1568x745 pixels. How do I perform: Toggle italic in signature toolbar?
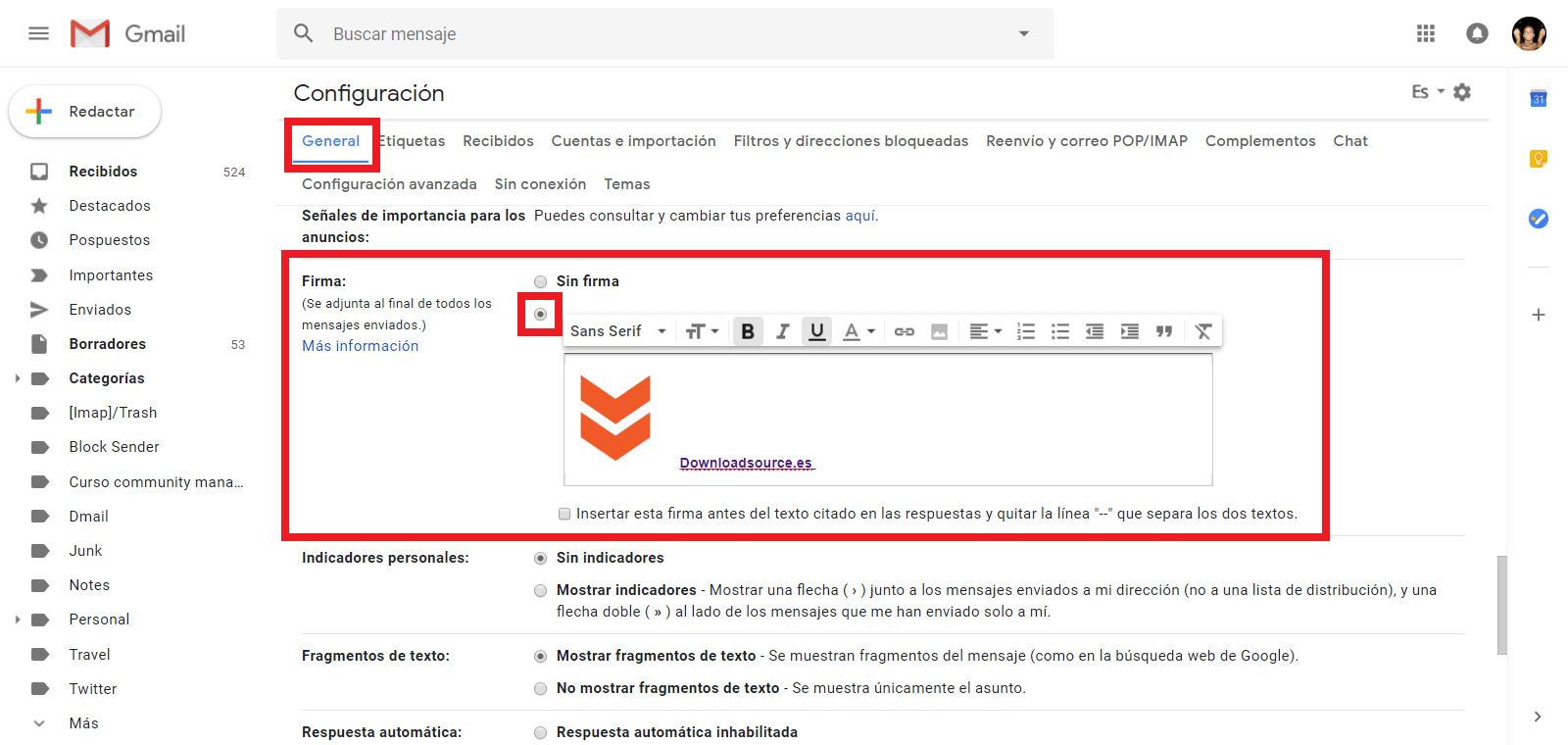(x=782, y=331)
